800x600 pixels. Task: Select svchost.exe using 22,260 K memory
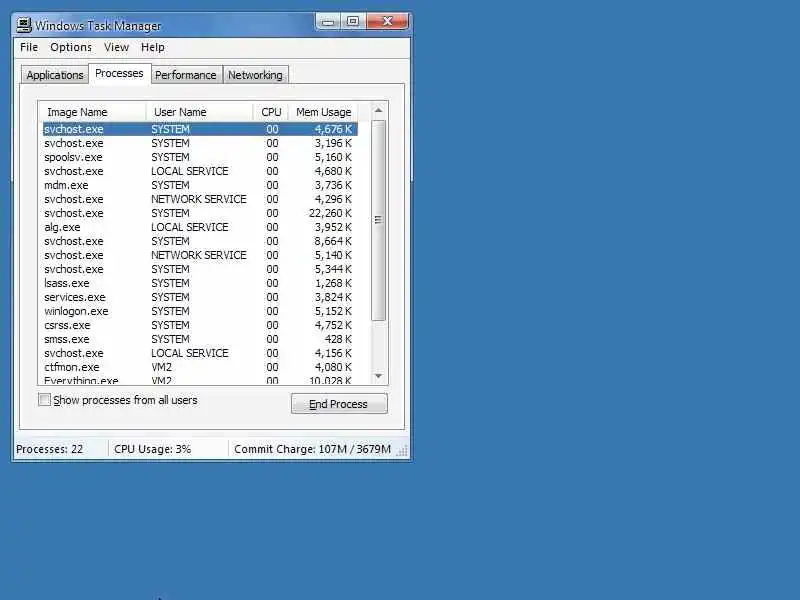tap(199, 213)
